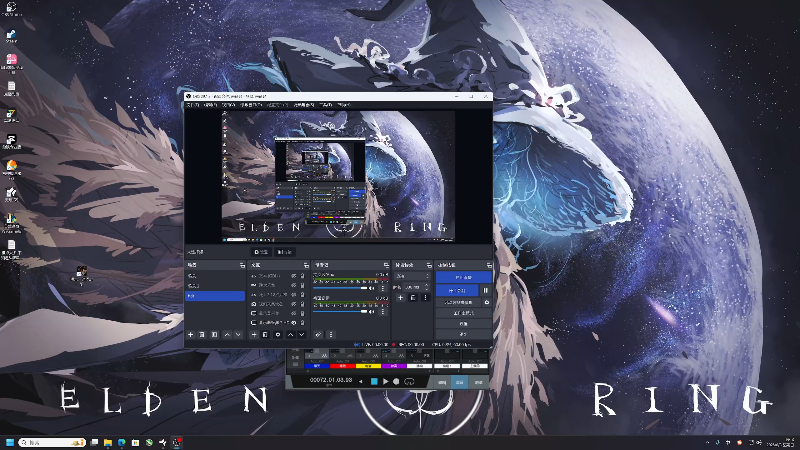Open the View menu in OBS menu bar
Screen dimensions: 800x450
click(x=229, y=105)
